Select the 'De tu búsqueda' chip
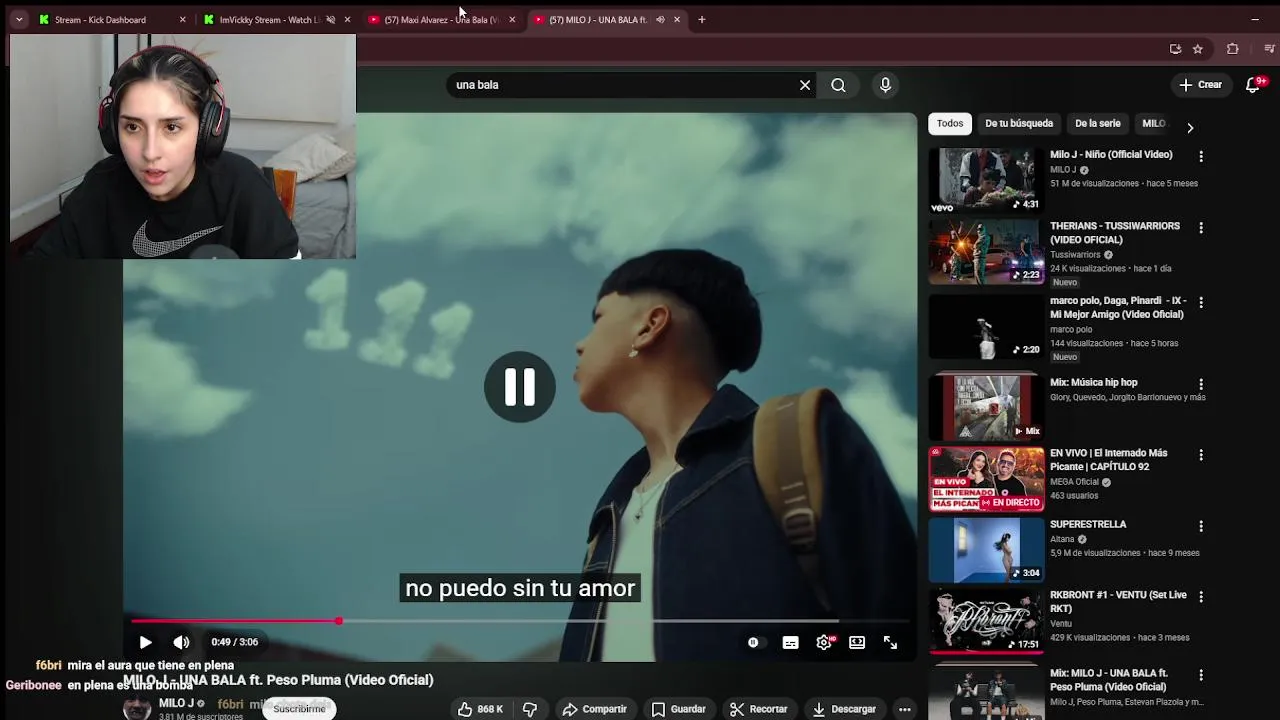The width and height of the screenshot is (1280, 720). (1019, 123)
